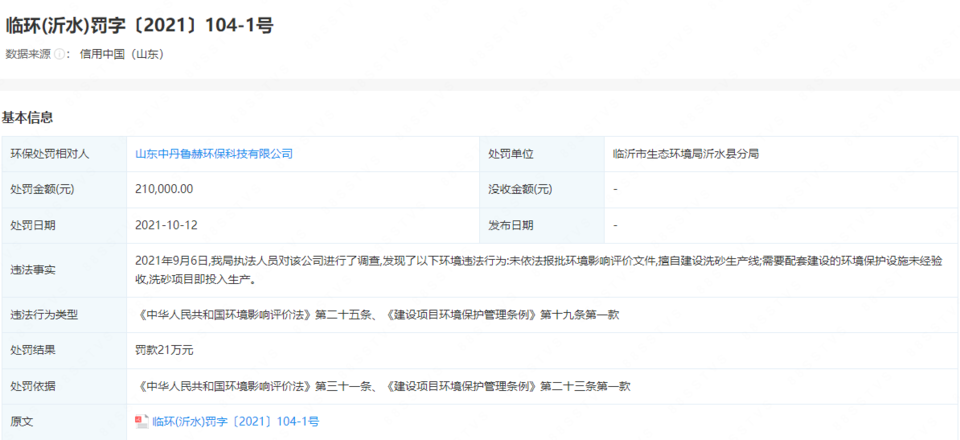Click the 基本信息 section heading

[28, 117]
